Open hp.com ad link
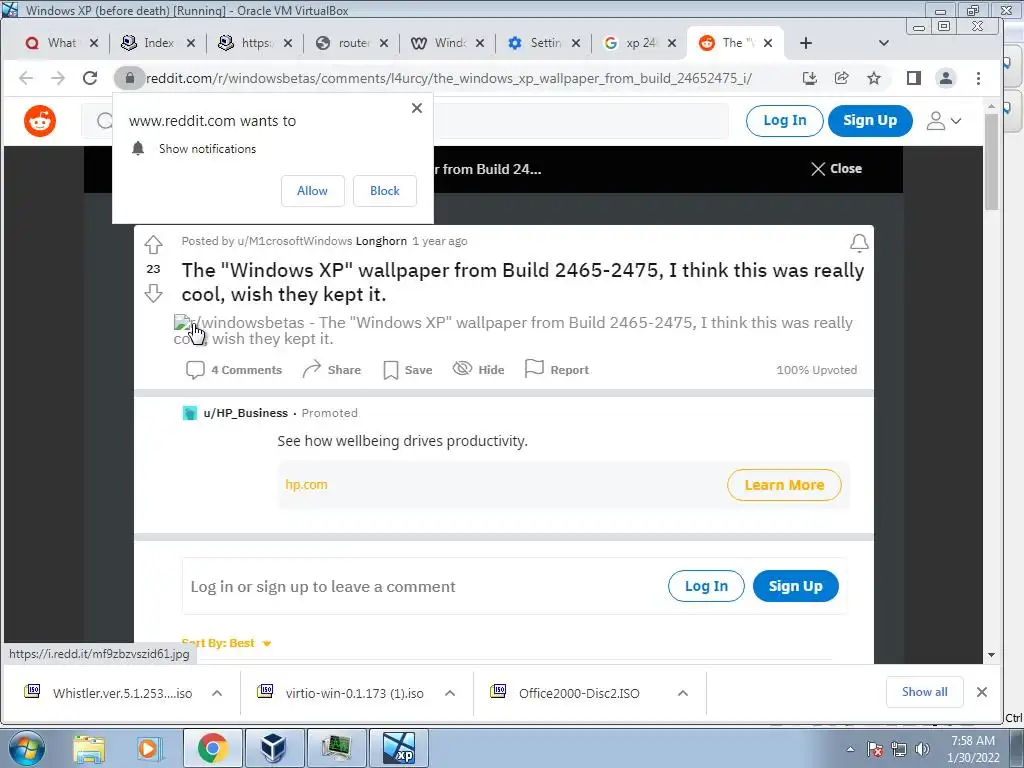1024x768 pixels. click(306, 485)
